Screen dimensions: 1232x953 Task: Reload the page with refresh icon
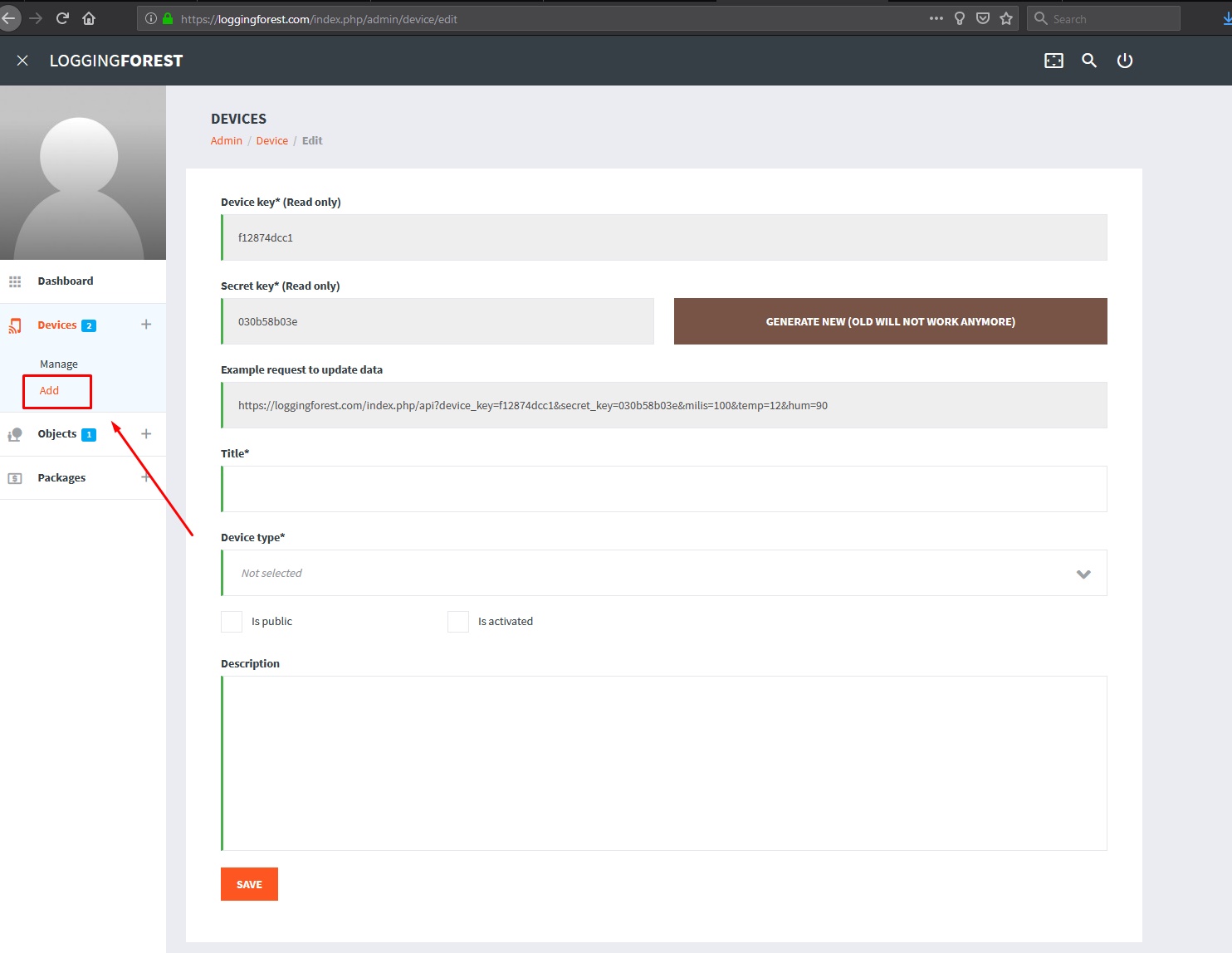pyautogui.click(x=62, y=18)
